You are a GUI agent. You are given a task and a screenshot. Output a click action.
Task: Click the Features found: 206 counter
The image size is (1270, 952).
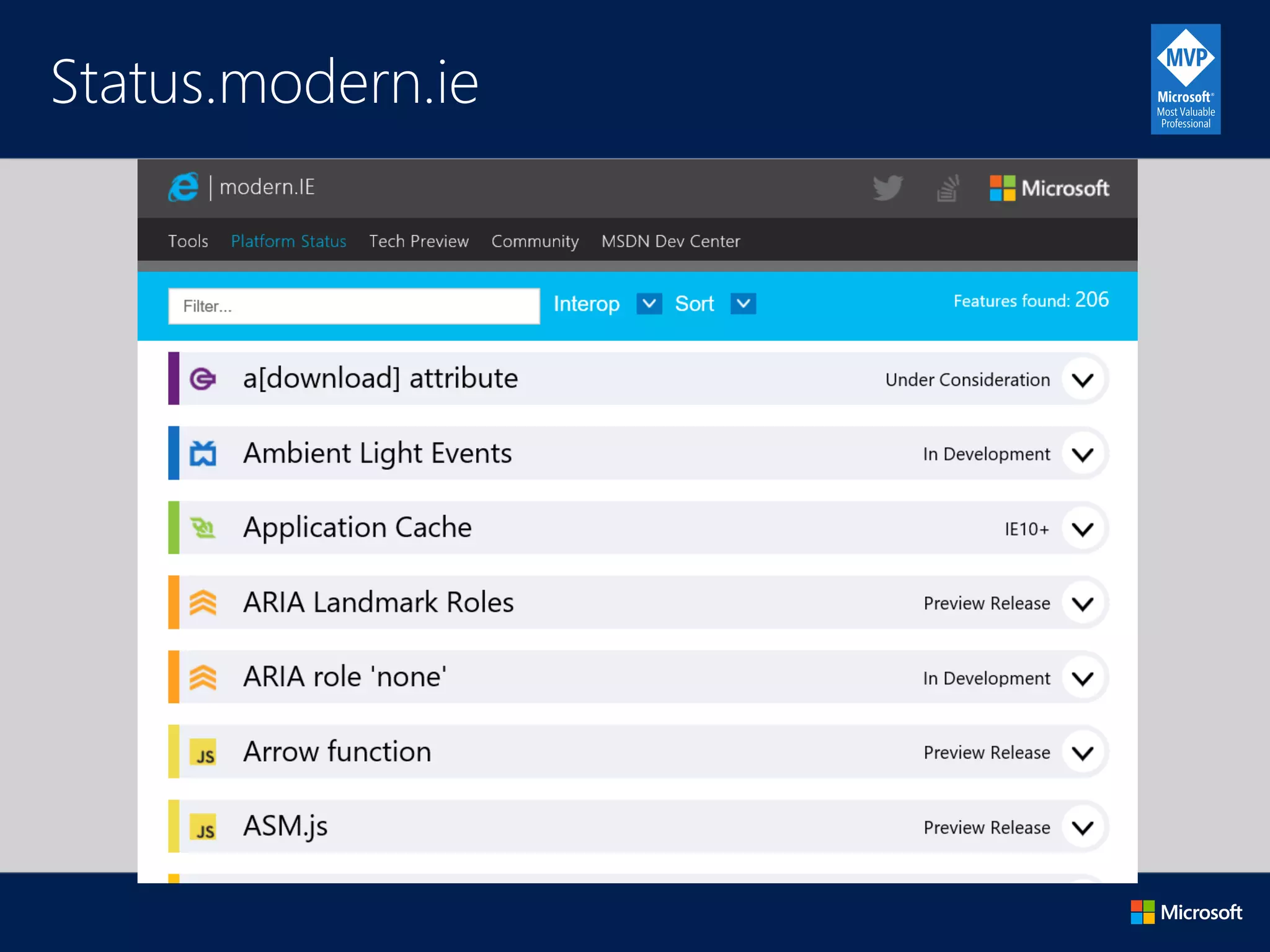tap(1031, 301)
